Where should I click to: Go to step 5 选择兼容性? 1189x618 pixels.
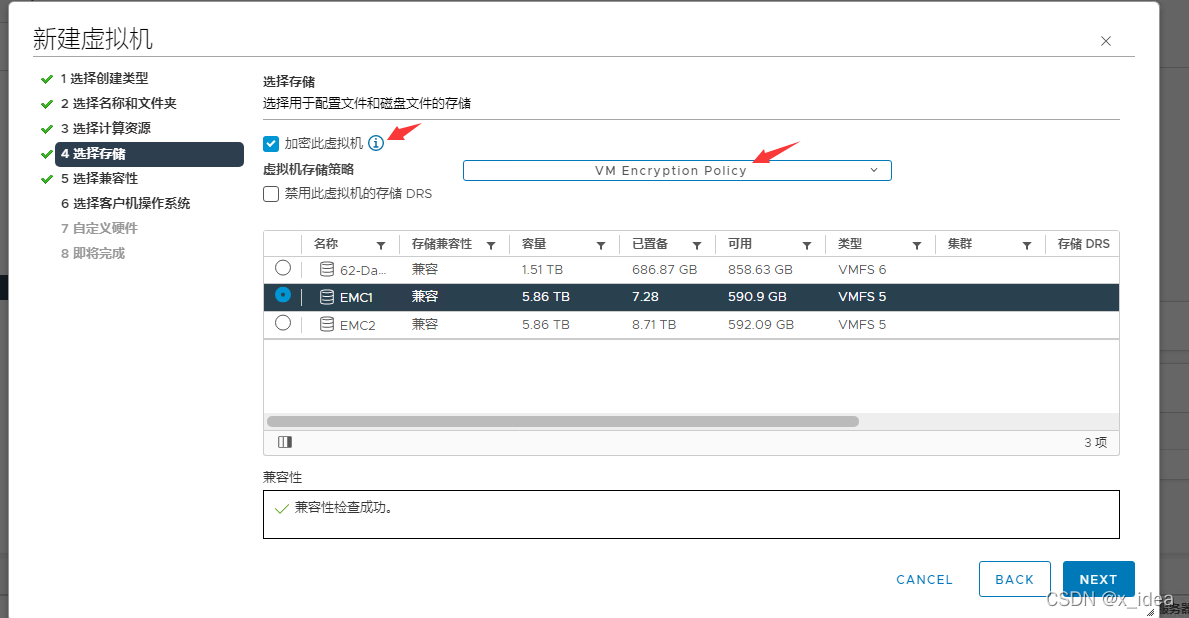coord(99,178)
